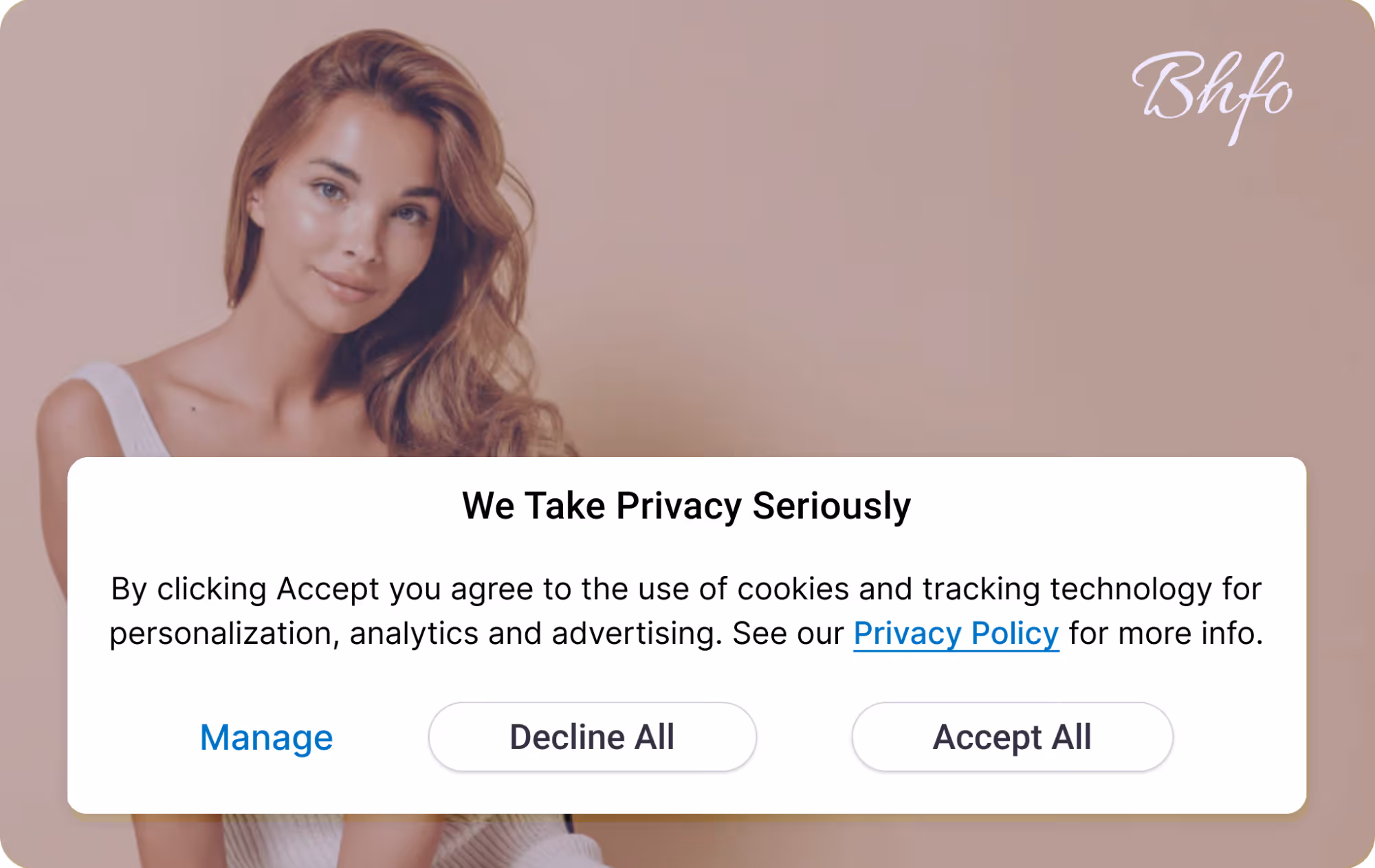View the Privacy Policy for more info

[956, 634]
